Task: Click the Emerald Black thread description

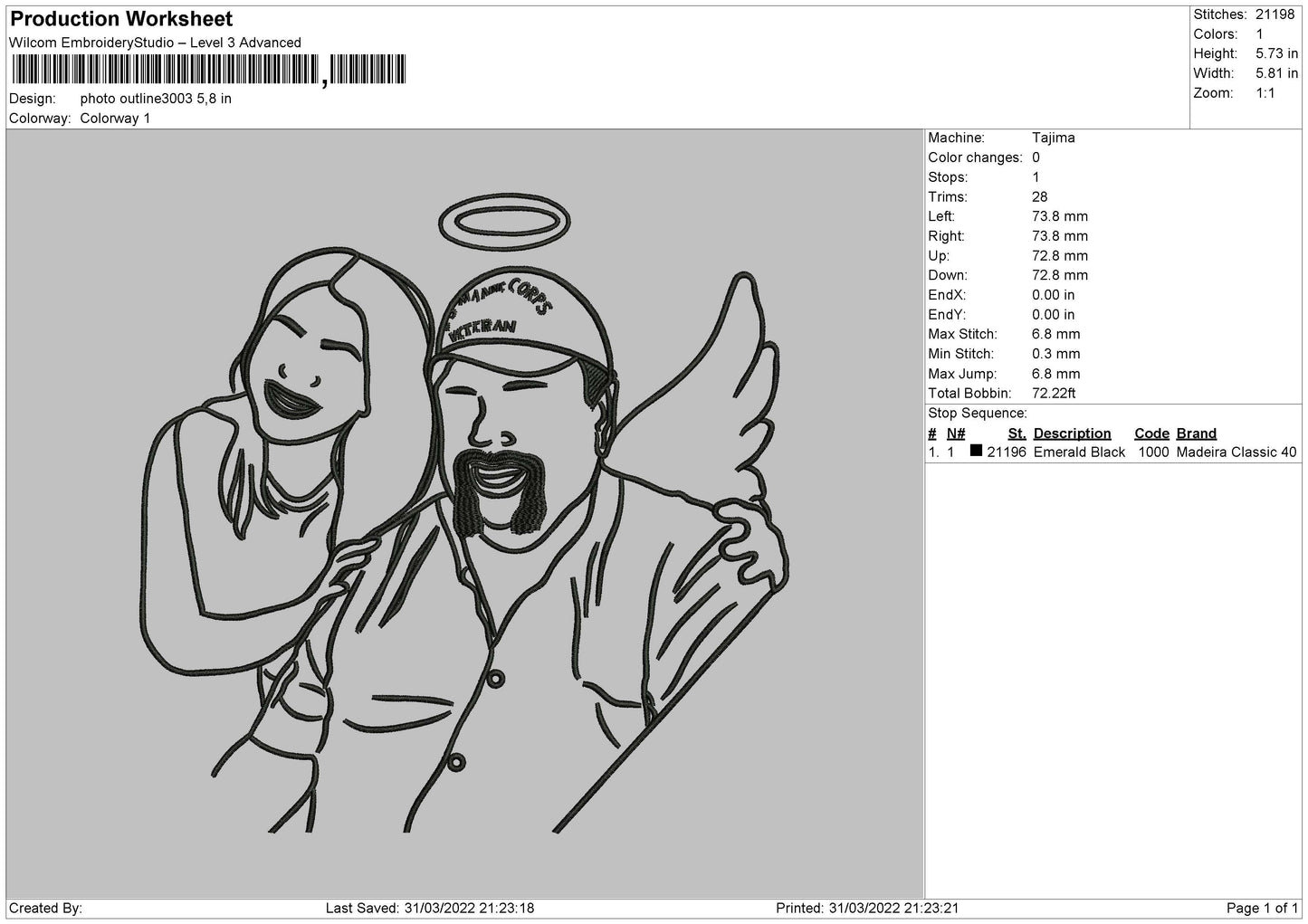Action: [1079, 452]
